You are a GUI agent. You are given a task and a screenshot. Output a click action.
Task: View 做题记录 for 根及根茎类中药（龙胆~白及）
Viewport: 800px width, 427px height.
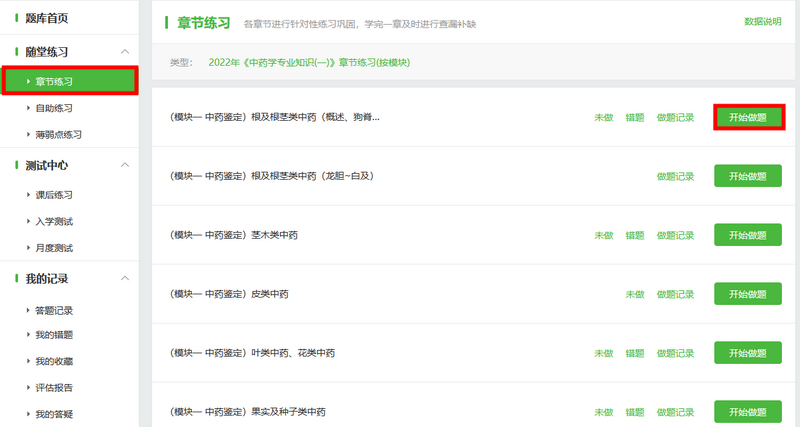pos(675,176)
